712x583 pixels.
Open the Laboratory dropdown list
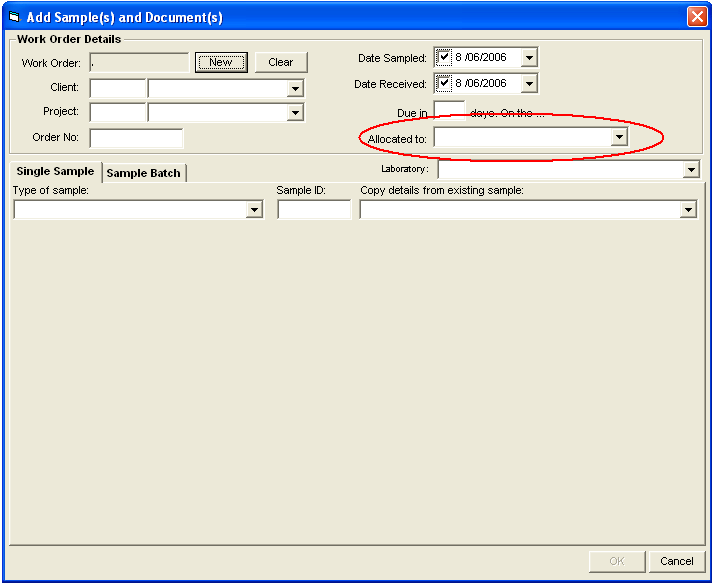(690, 170)
